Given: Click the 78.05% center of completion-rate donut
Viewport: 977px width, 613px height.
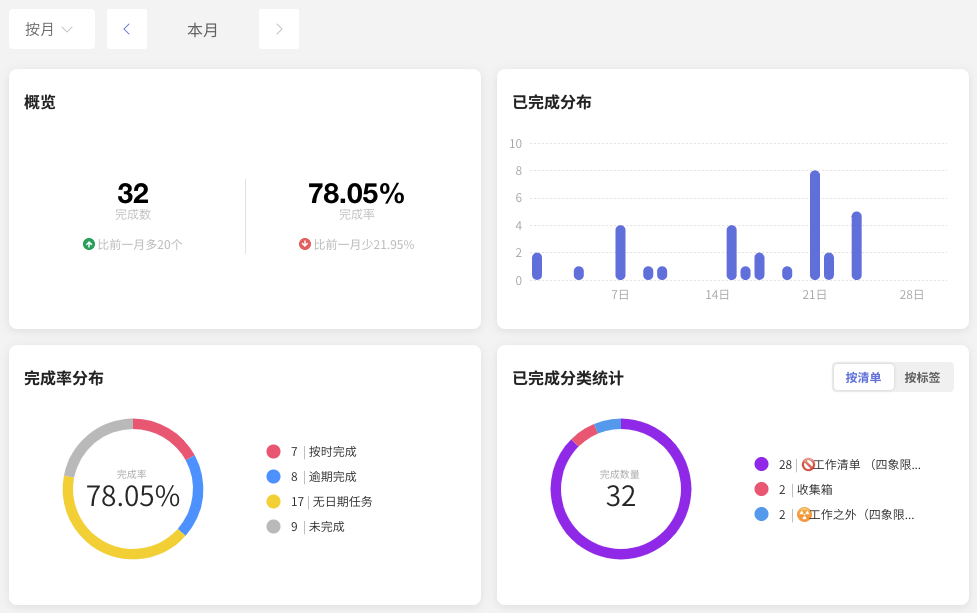Looking at the screenshot, I should pyautogui.click(x=133, y=497).
